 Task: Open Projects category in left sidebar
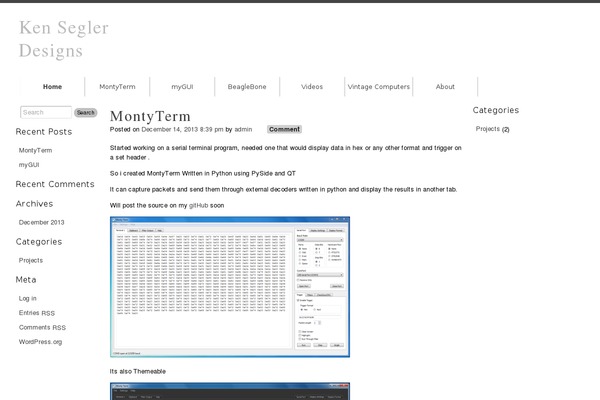(x=31, y=260)
